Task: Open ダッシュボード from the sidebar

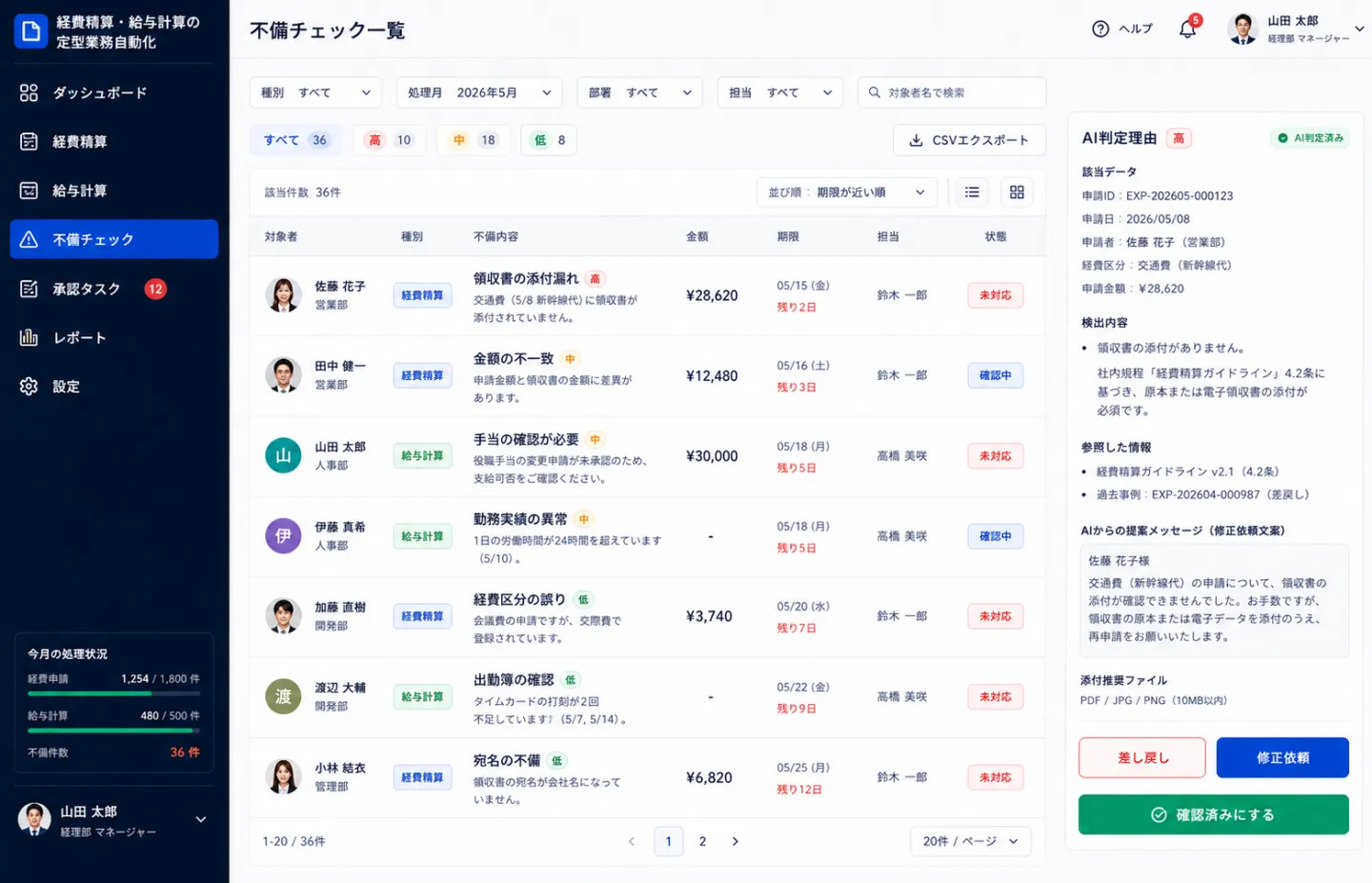Action: click(x=114, y=92)
